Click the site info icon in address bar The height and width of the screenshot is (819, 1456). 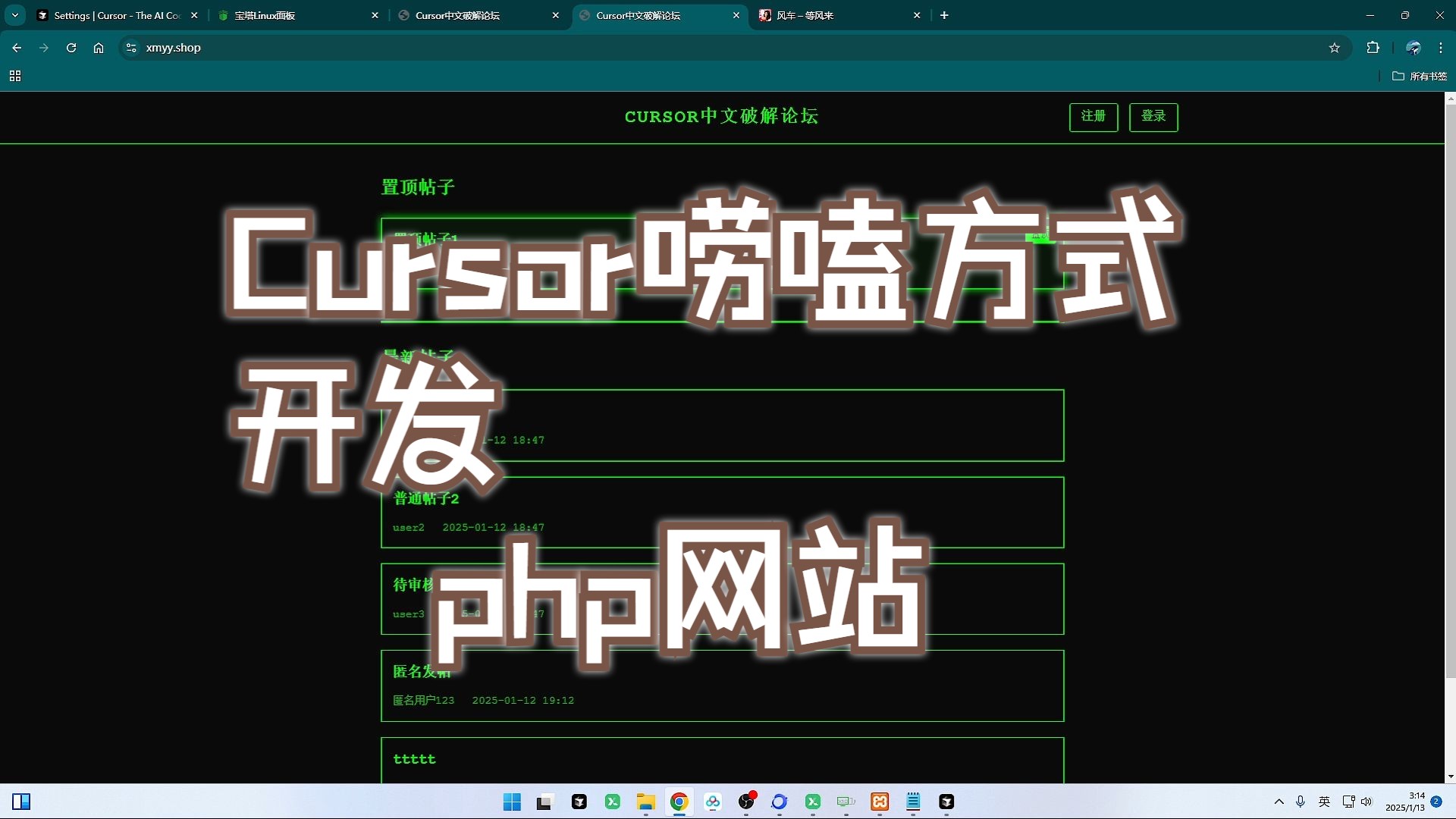click(131, 48)
